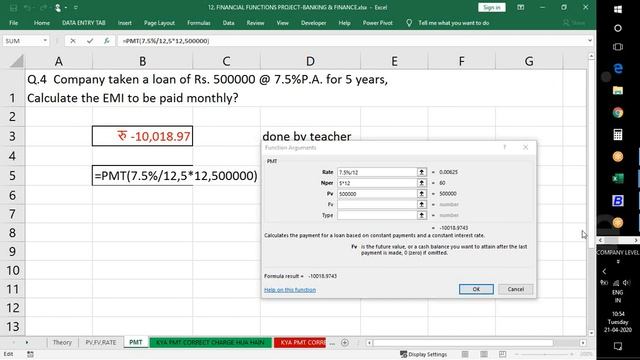640x360 pixels.
Task: Open Google Chrome from taskbar
Action: click(618, 113)
